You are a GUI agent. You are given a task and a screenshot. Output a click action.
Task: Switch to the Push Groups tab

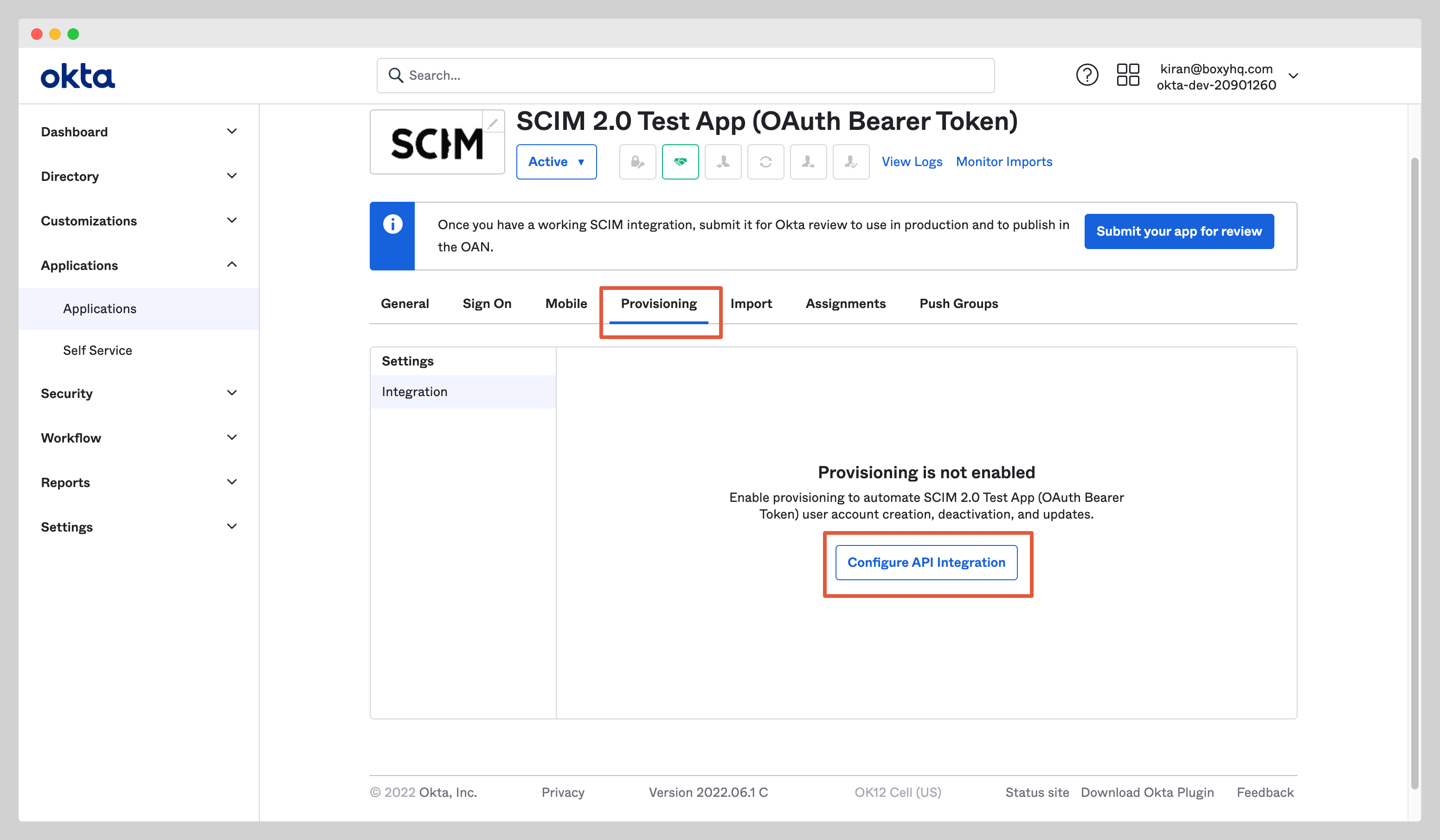(x=958, y=303)
